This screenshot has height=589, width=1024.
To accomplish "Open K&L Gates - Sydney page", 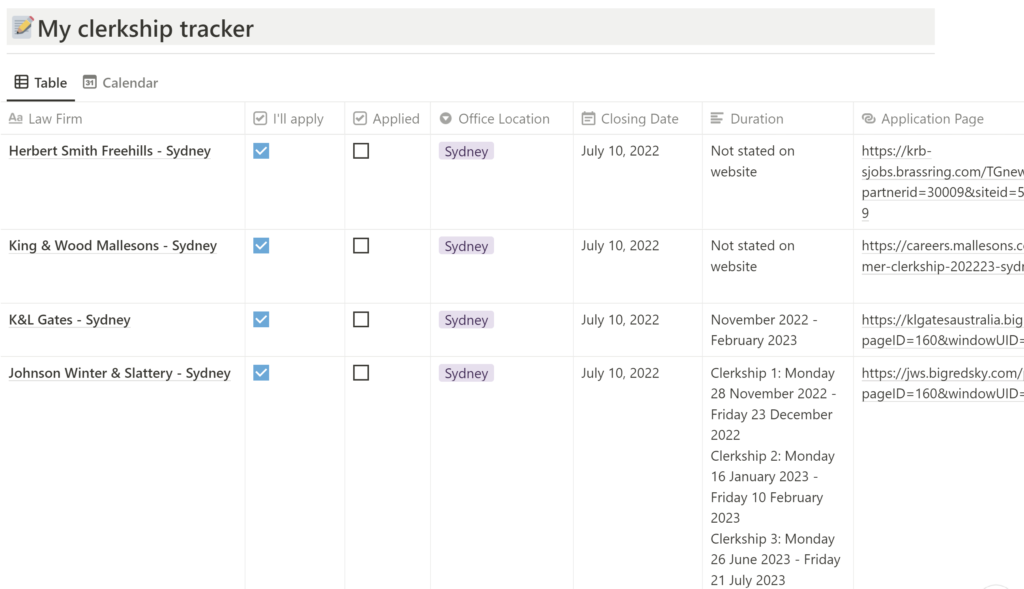I will (69, 319).
